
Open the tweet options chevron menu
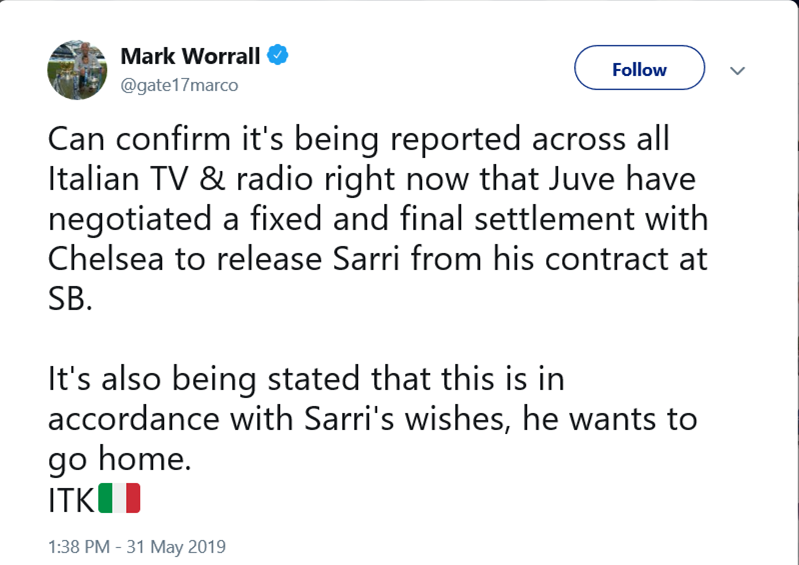(x=737, y=70)
